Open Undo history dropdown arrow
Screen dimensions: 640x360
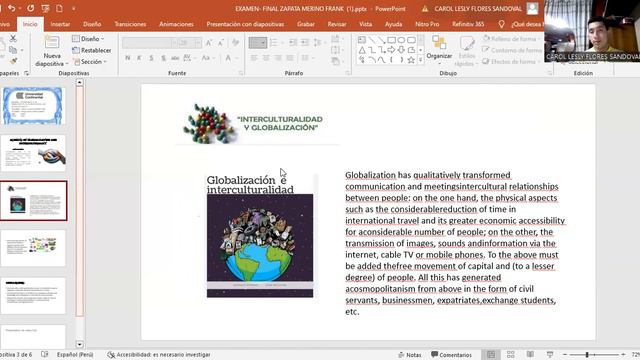click(20, 8)
